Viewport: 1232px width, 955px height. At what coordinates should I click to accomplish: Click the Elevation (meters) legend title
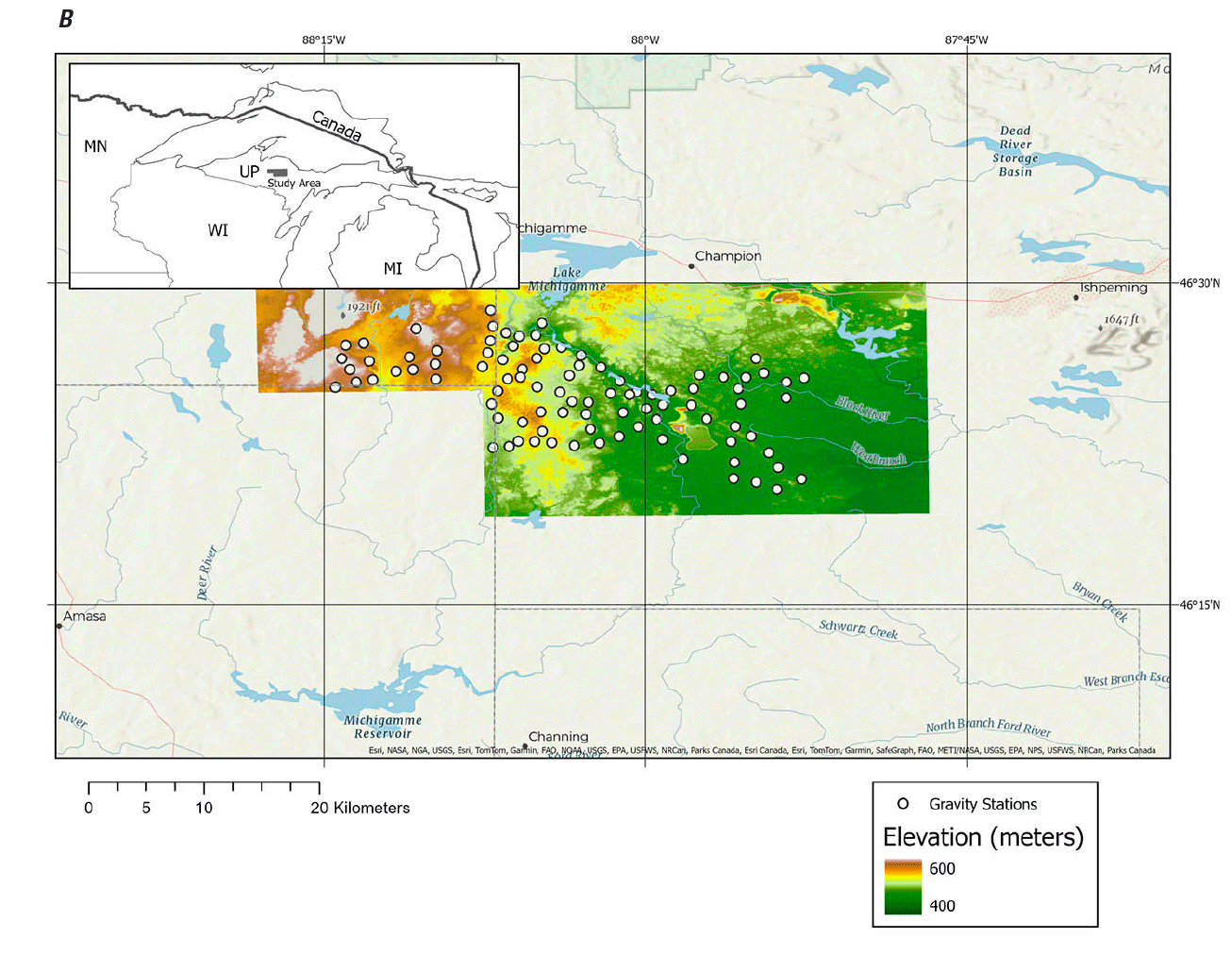pyautogui.click(x=983, y=837)
